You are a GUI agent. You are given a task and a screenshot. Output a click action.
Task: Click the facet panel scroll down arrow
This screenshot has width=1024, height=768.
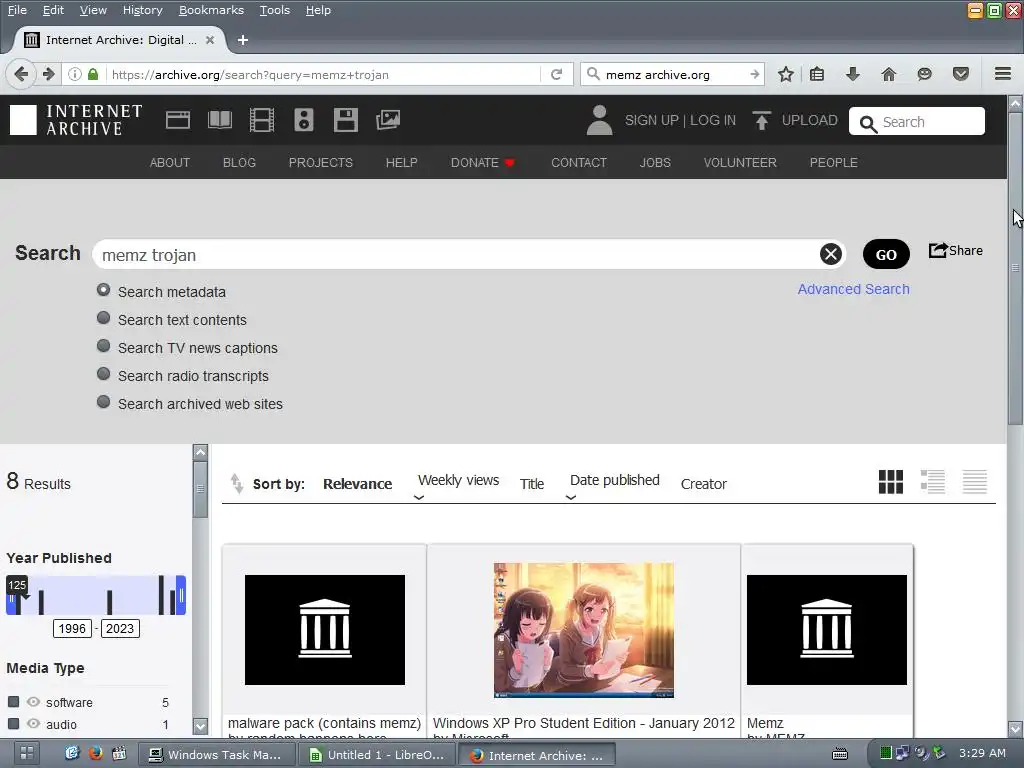pos(200,726)
